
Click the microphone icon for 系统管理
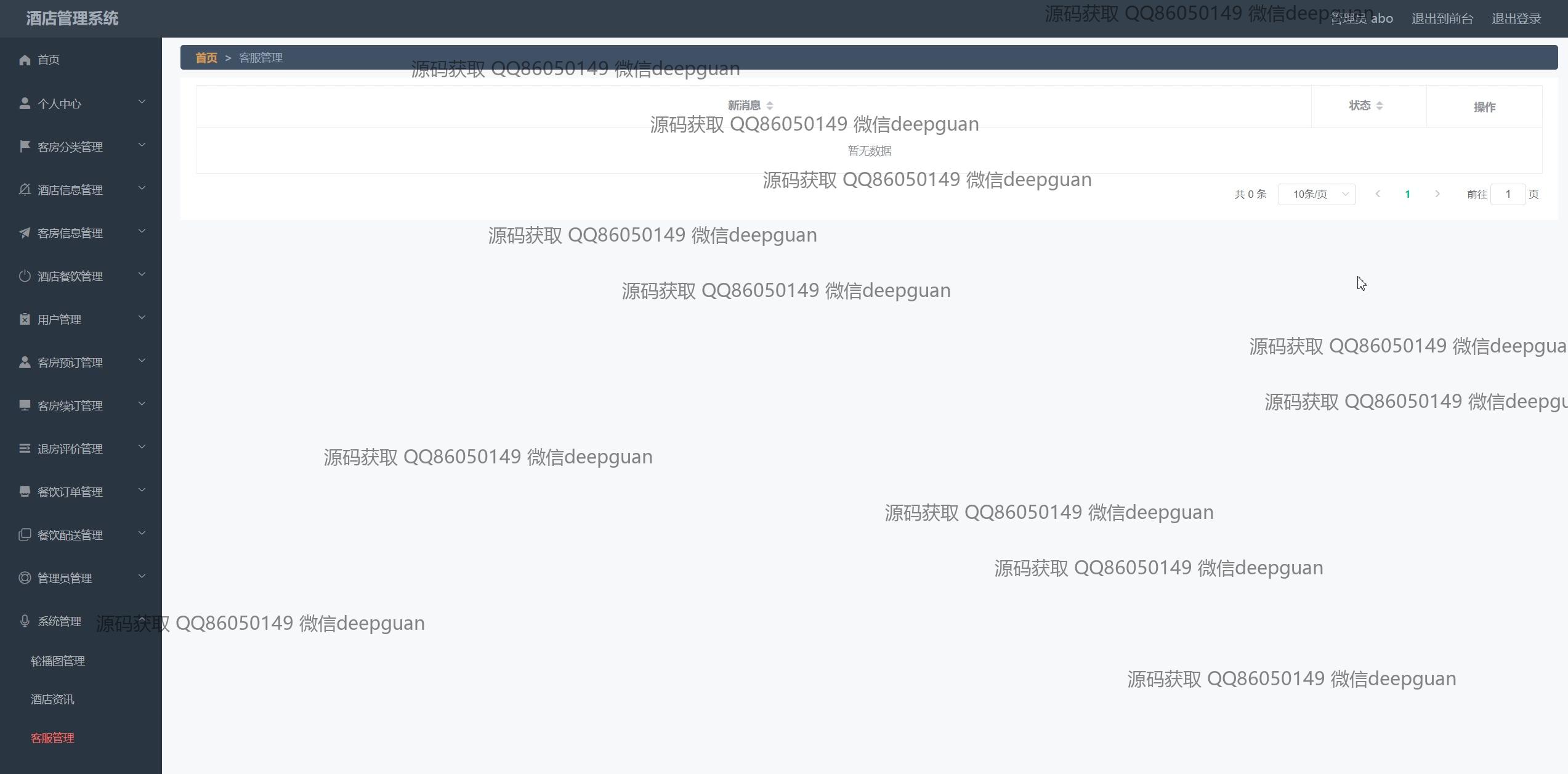pyautogui.click(x=25, y=621)
